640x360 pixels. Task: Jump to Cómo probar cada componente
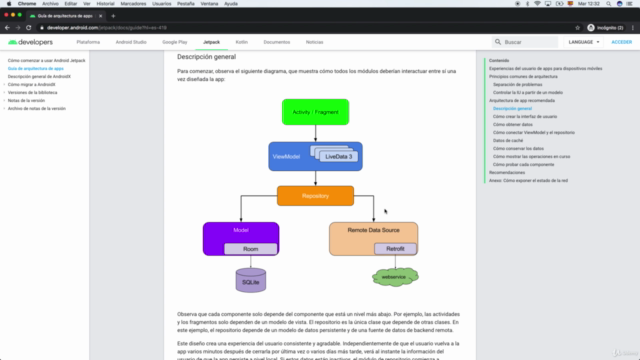(524, 164)
